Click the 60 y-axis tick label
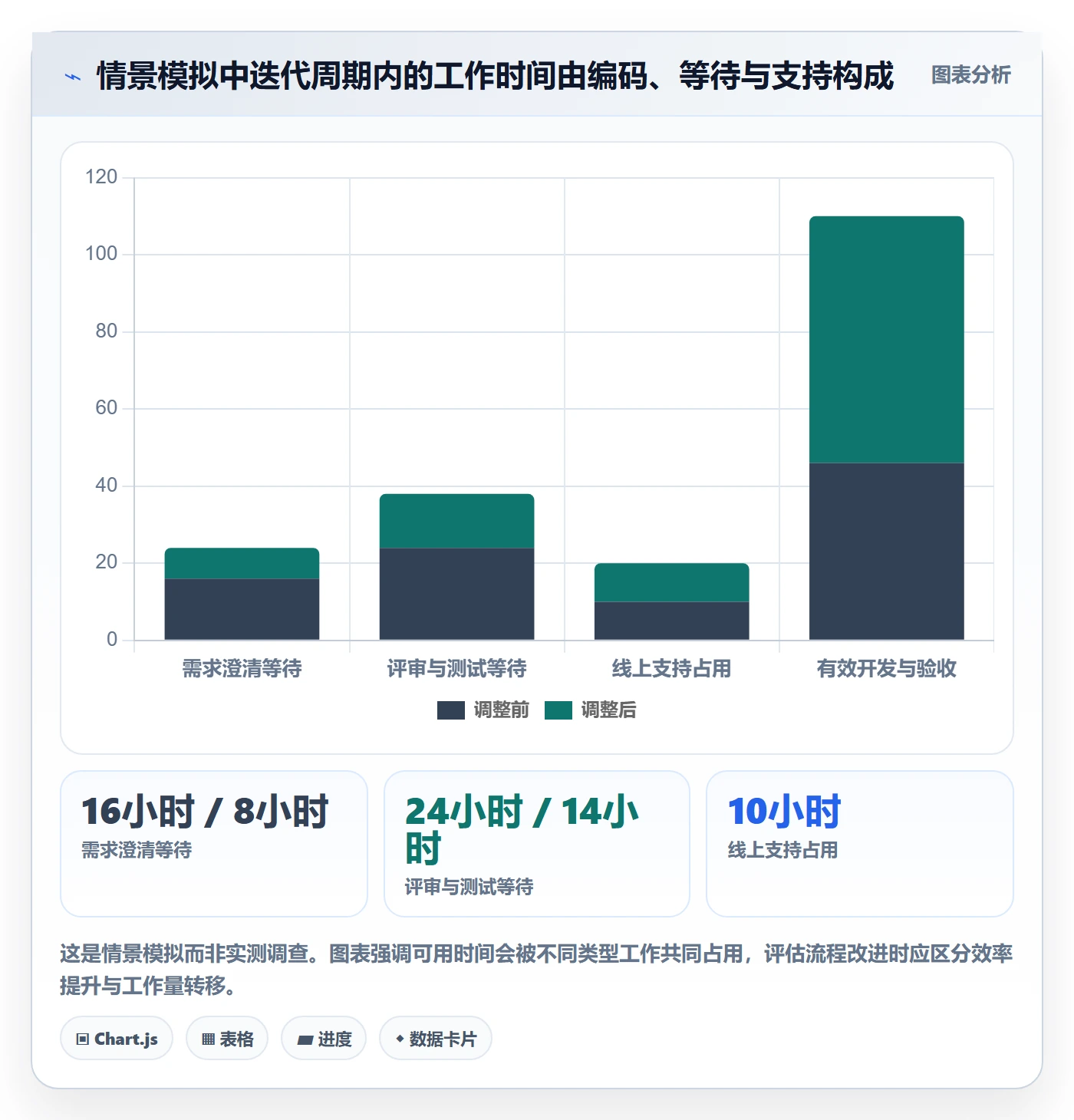 (x=107, y=408)
